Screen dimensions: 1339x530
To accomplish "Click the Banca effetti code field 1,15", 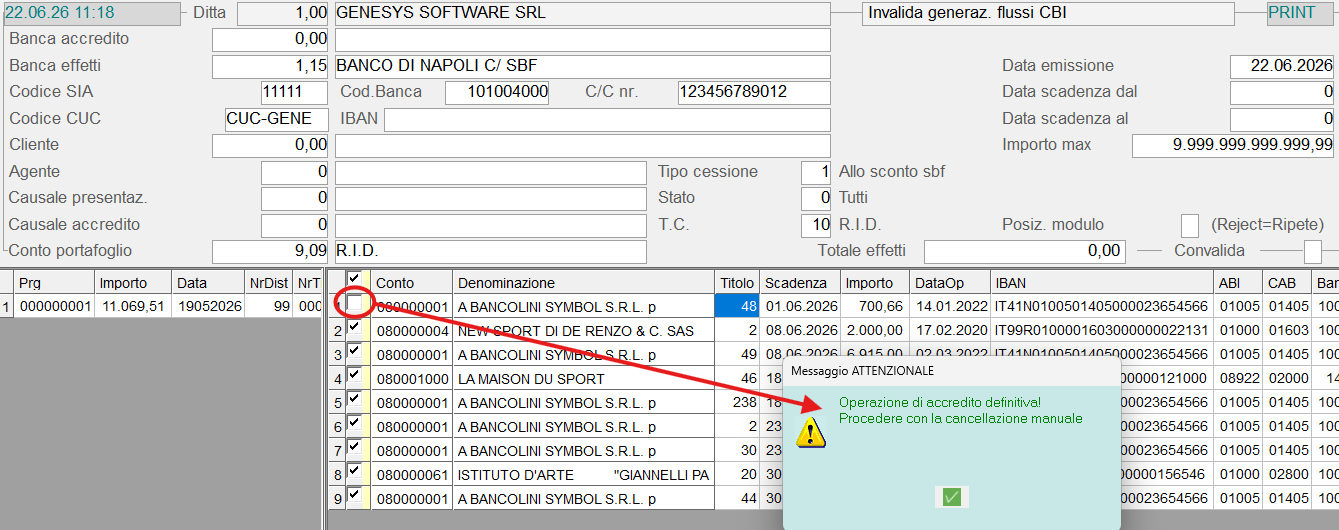I will [x=270, y=66].
